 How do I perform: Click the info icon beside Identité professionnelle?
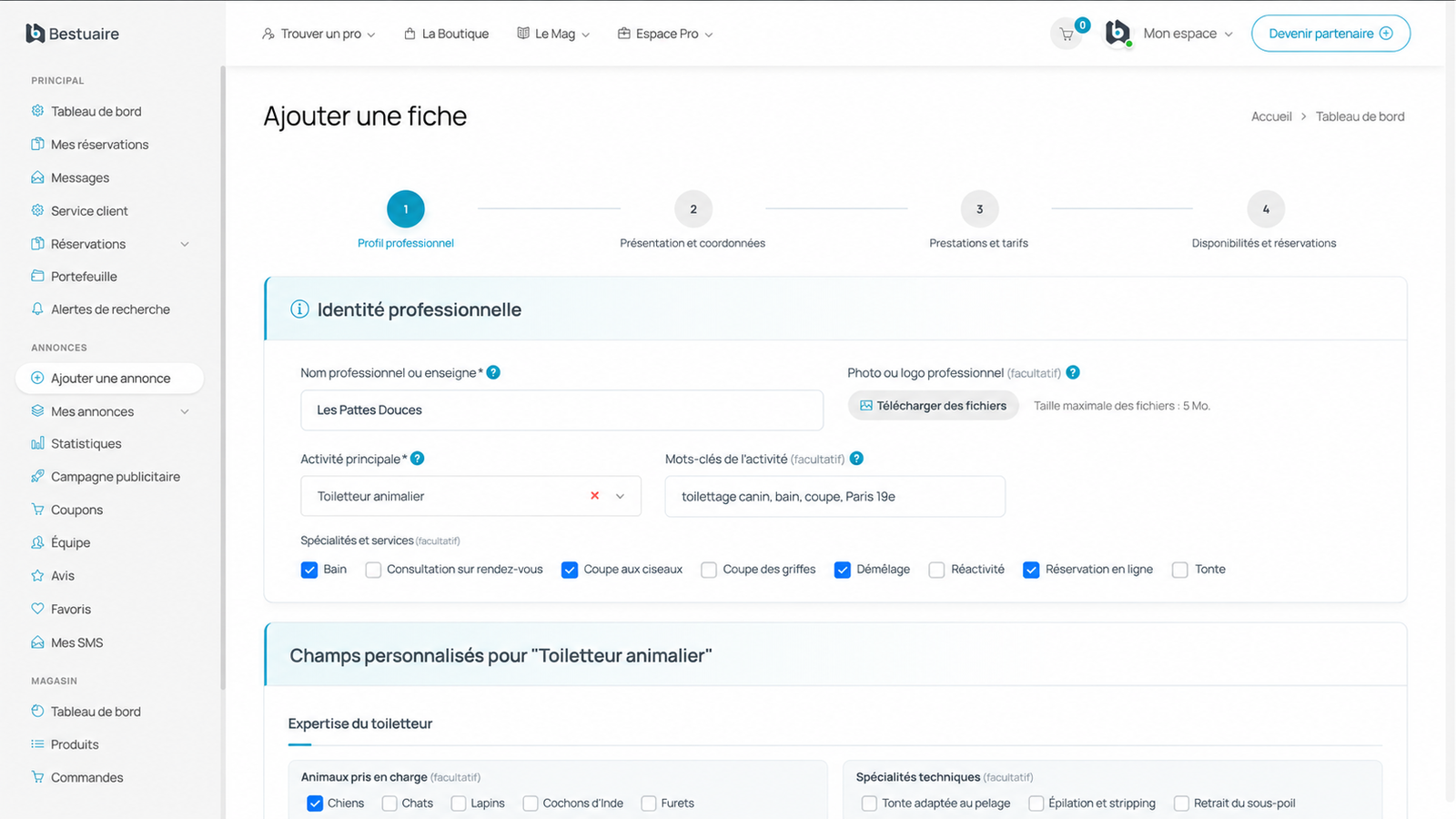pos(299,309)
